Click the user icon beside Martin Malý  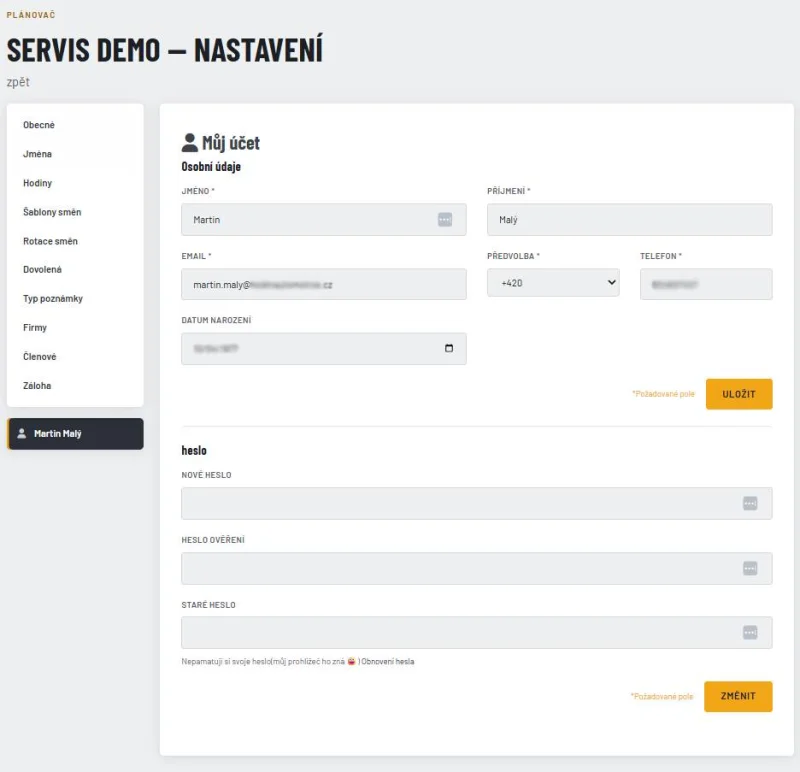coord(21,434)
